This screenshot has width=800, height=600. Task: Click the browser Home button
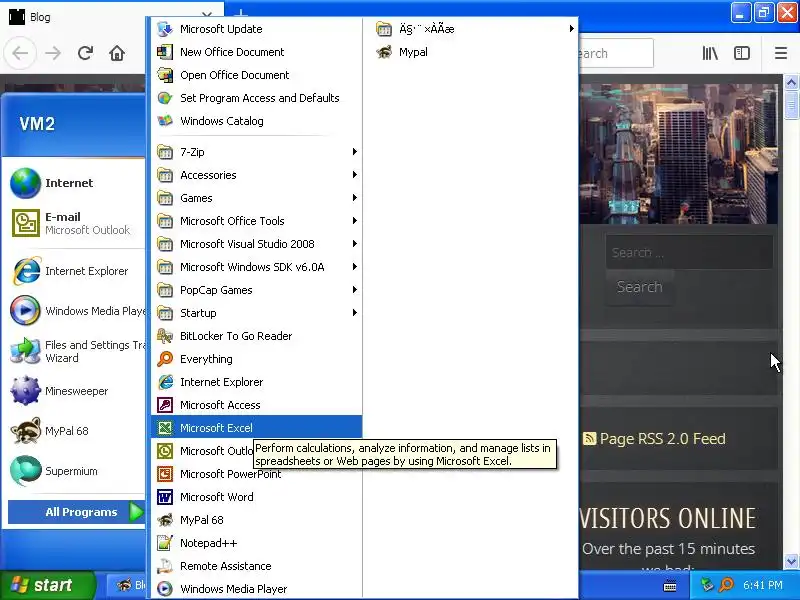pos(117,53)
